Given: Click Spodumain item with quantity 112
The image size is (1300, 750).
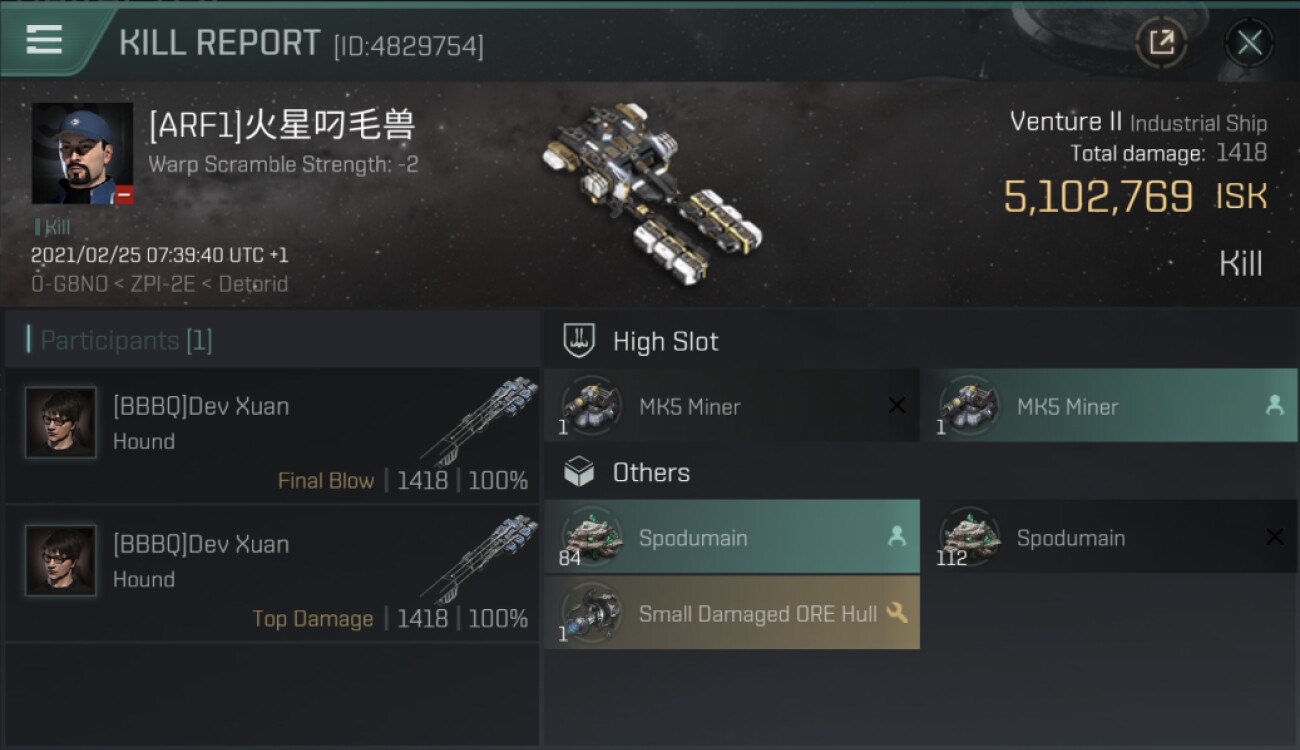Looking at the screenshot, I should [x=1109, y=537].
